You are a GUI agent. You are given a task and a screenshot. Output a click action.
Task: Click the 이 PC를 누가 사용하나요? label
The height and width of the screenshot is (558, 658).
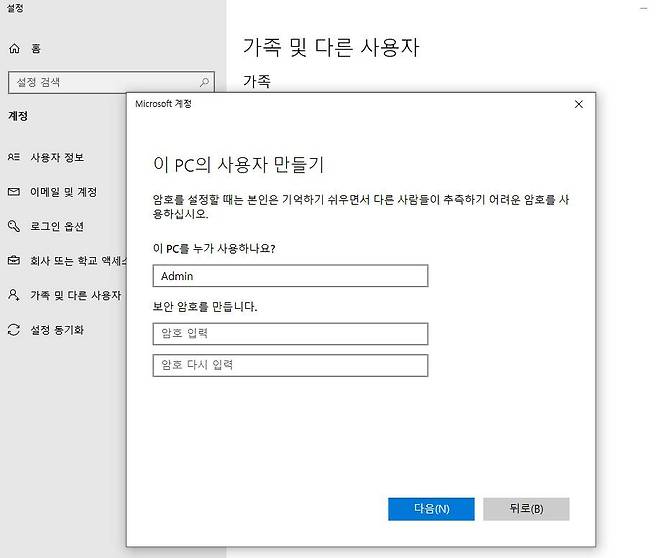(x=214, y=248)
